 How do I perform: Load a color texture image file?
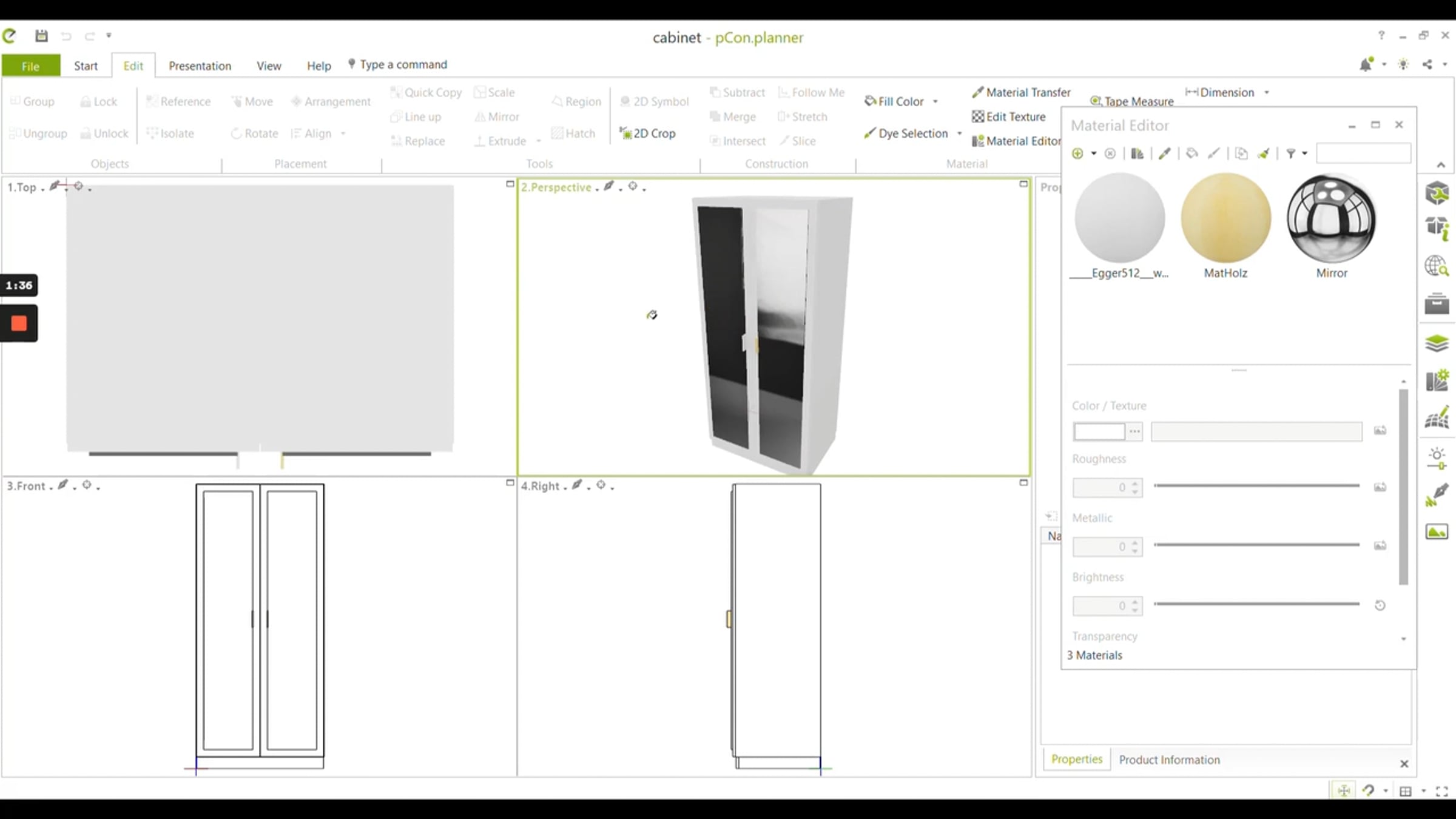tap(1380, 430)
